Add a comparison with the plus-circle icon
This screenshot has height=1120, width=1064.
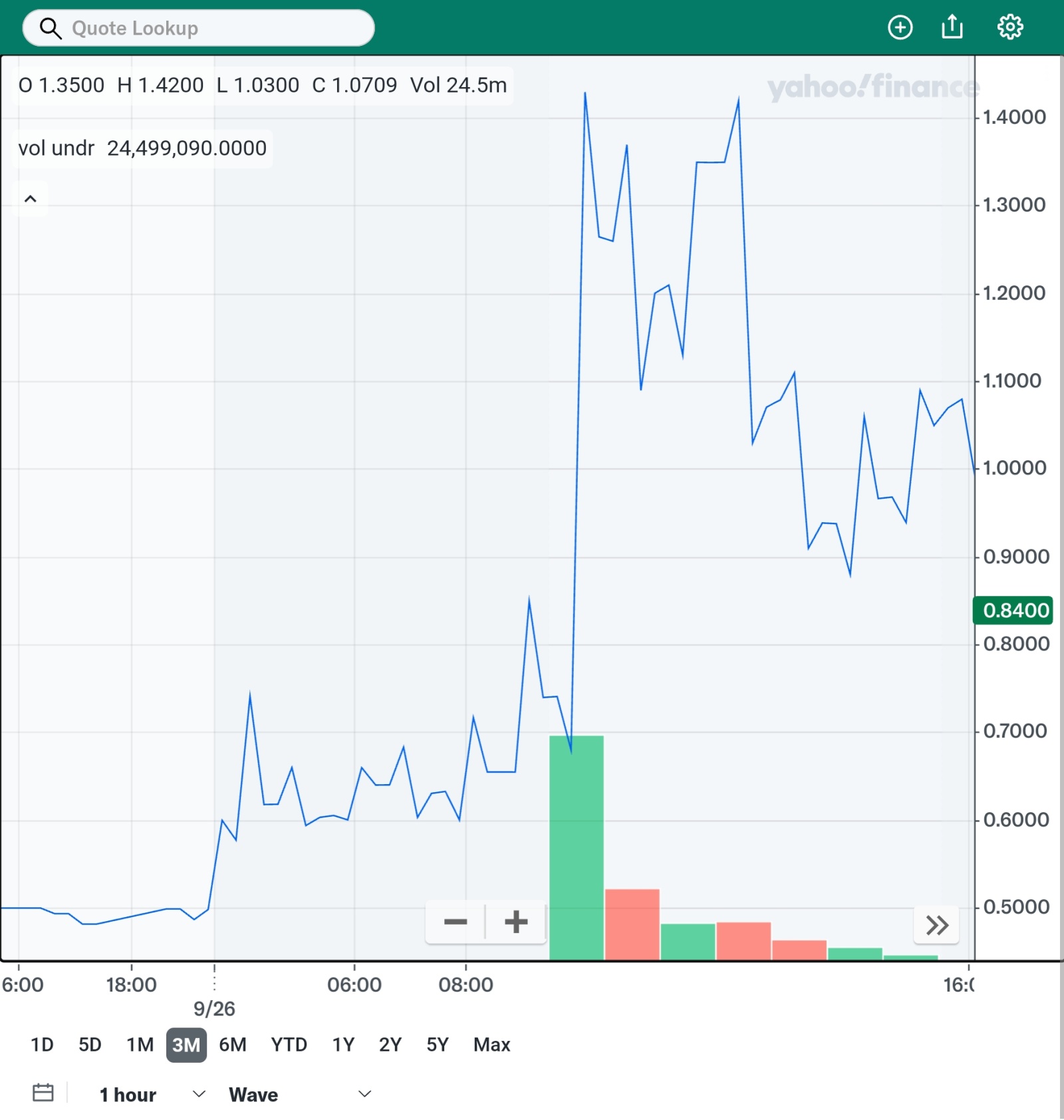(900, 27)
